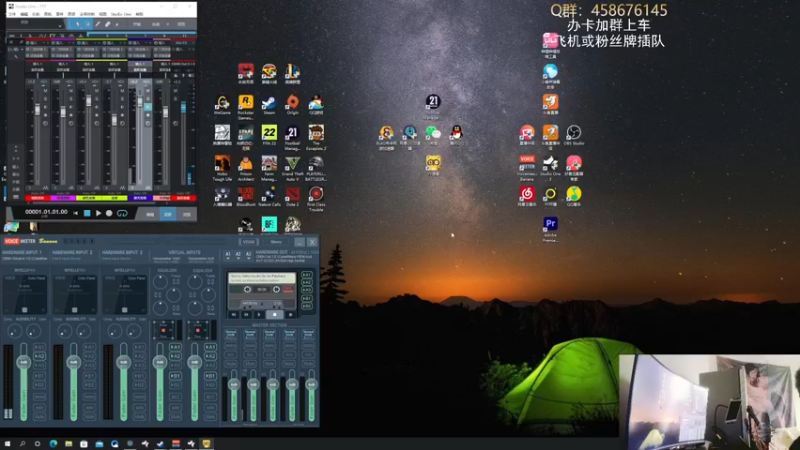Select the Arrow tool in Studio One
This screenshot has width=800, height=450.
click(78, 24)
